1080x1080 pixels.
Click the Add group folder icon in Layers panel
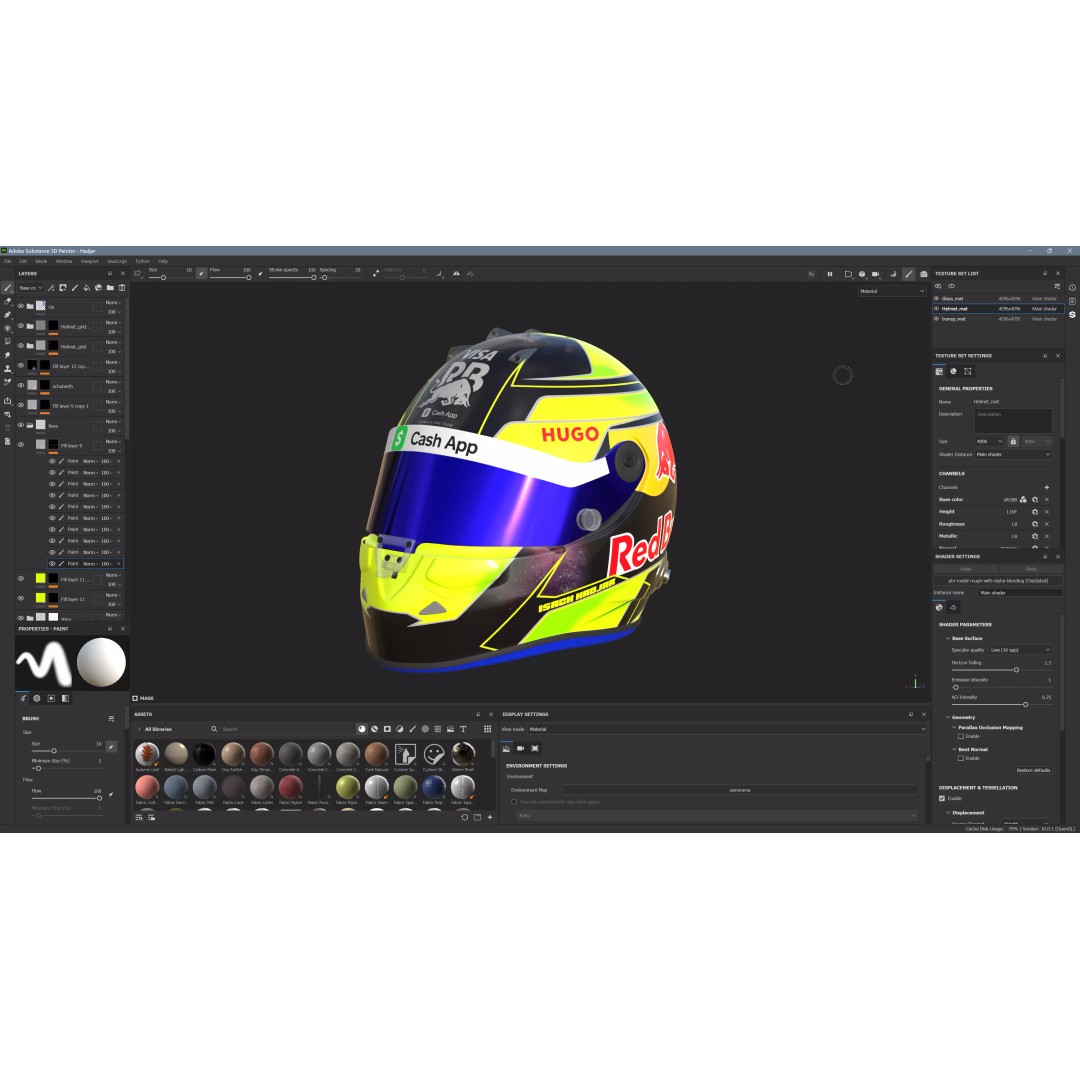[110, 289]
